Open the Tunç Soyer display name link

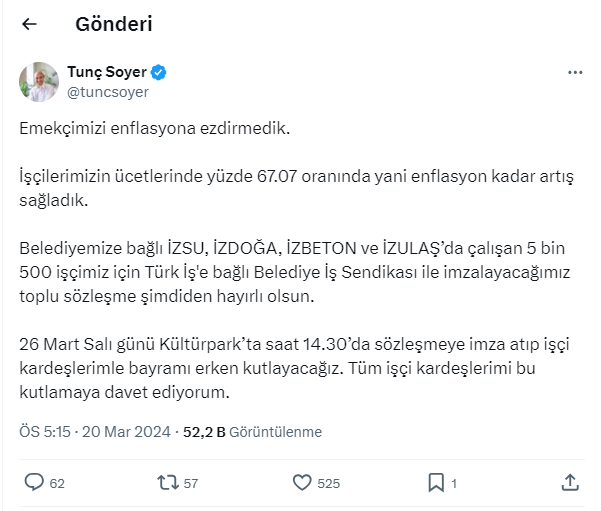tap(106, 73)
